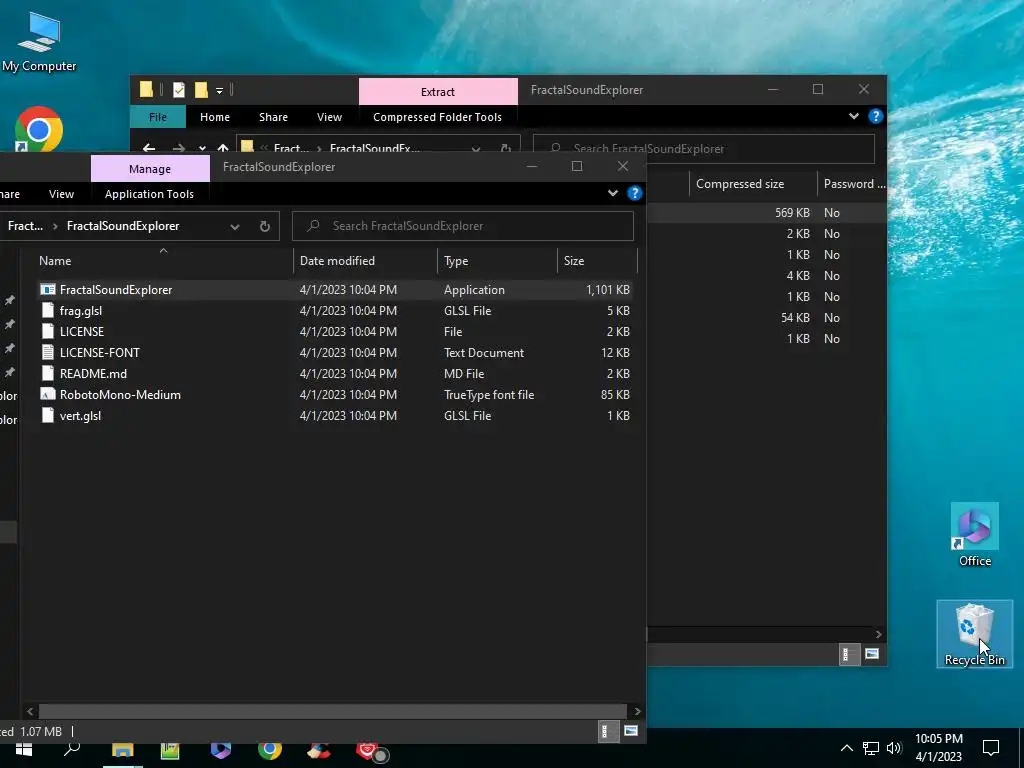This screenshot has height=768, width=1024.
Task: Open the Office desktop shortcut
Action: (x=974, y=535)
